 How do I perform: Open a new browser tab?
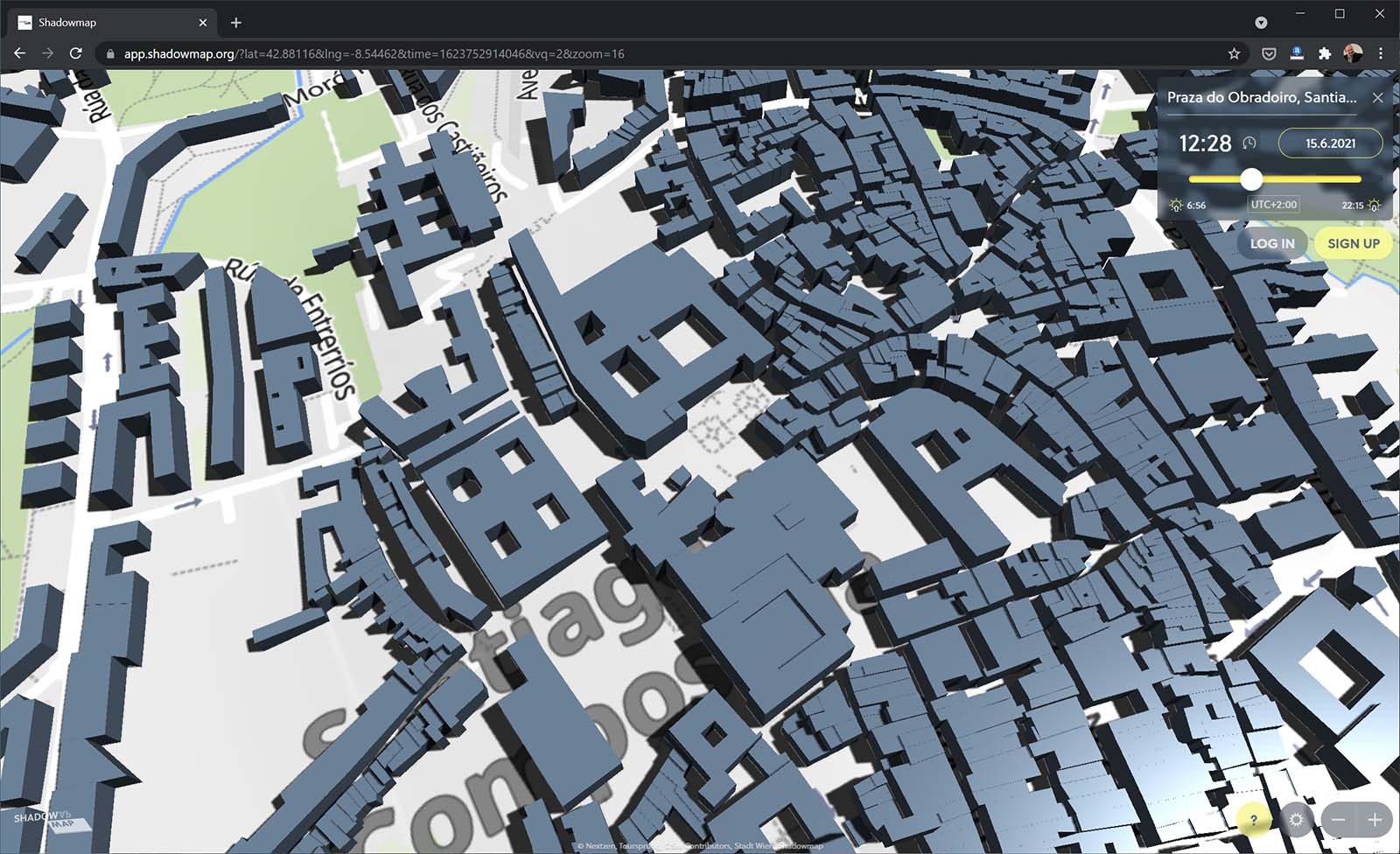pos(235,23)
